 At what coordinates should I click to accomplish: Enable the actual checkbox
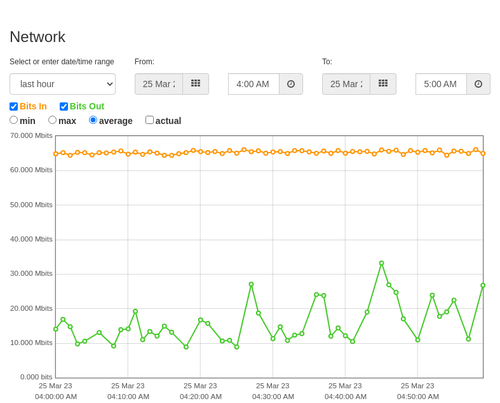(150, 120)
